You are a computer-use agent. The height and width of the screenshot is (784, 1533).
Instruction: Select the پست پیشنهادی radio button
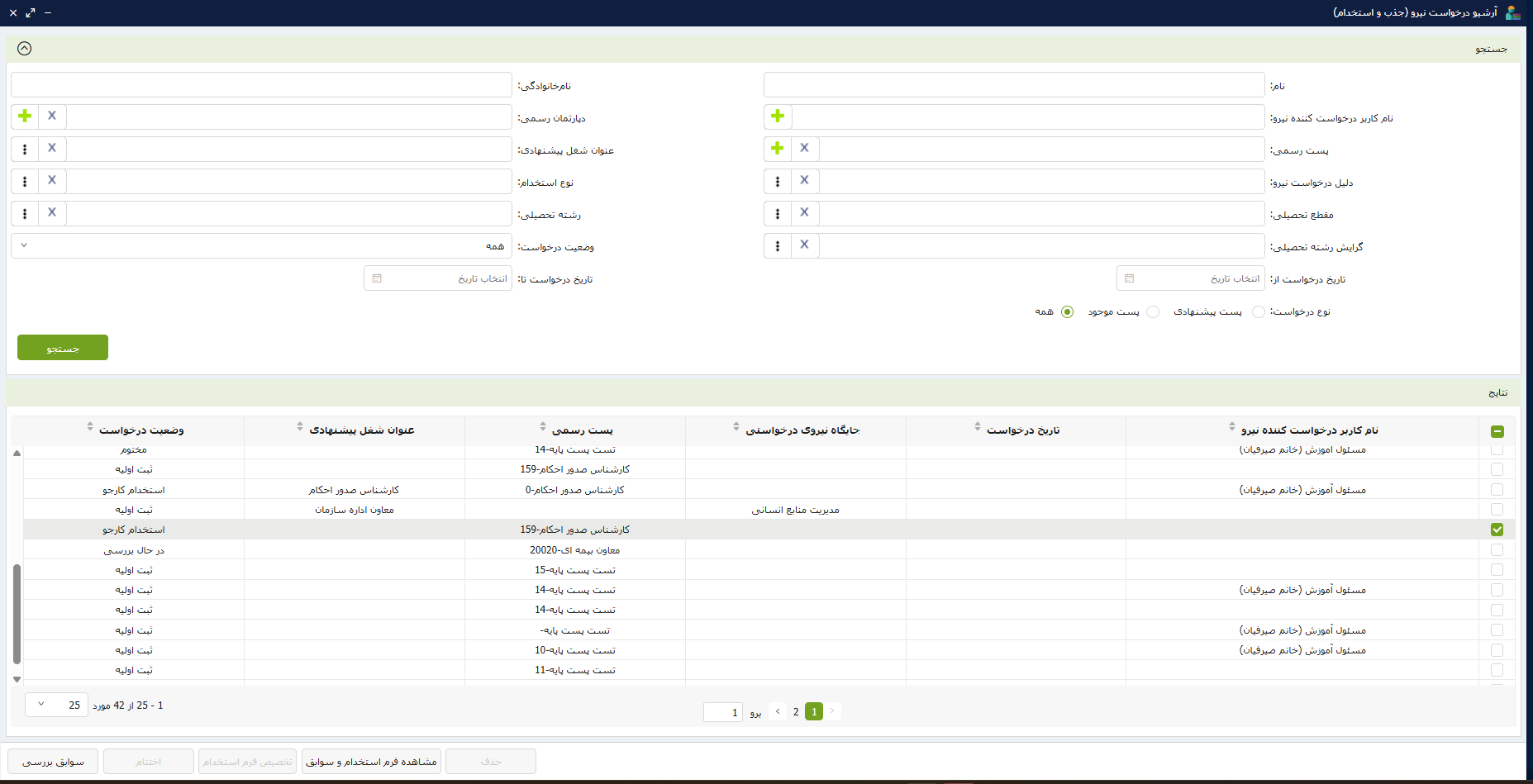[x=1259, y=311]
